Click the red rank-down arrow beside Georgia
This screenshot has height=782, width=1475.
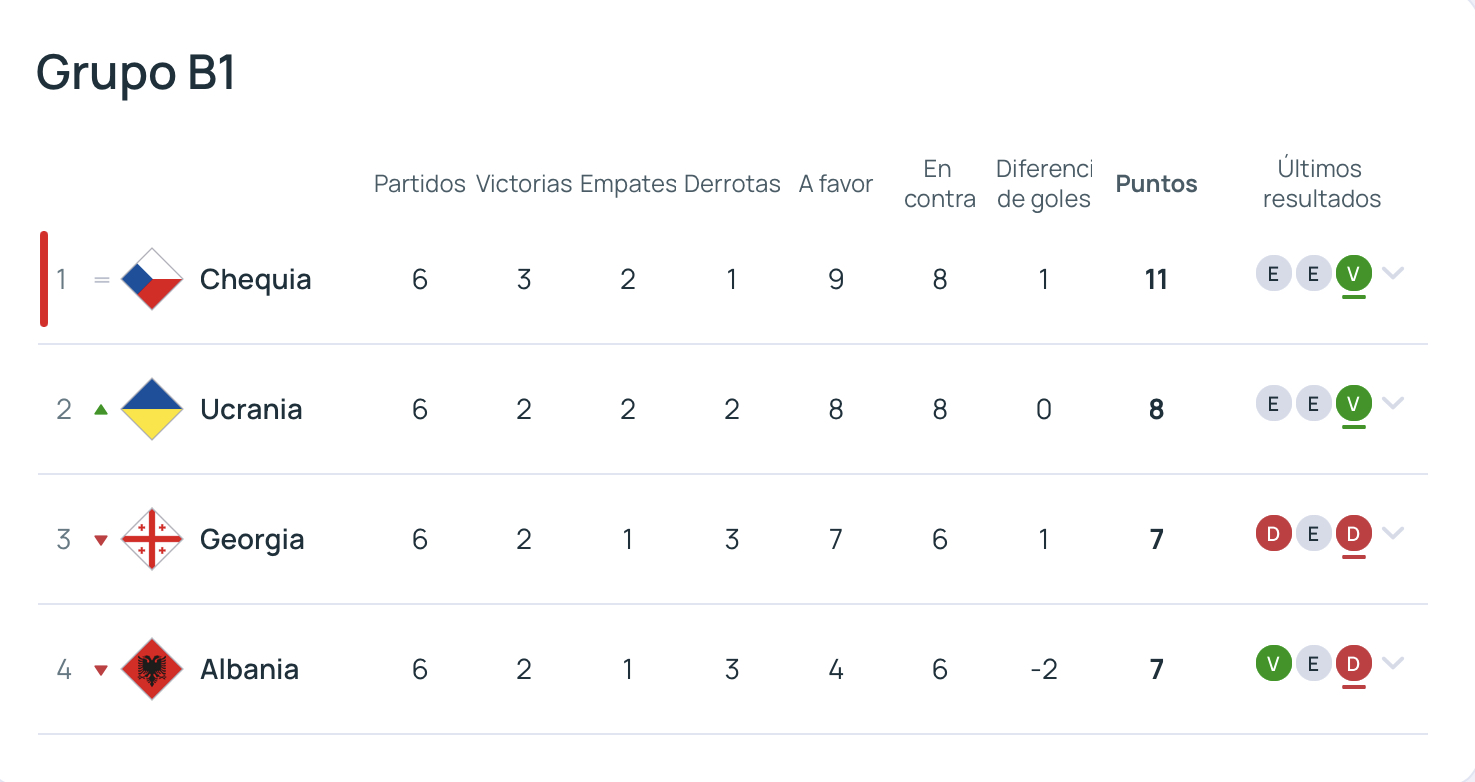[100, 538]
